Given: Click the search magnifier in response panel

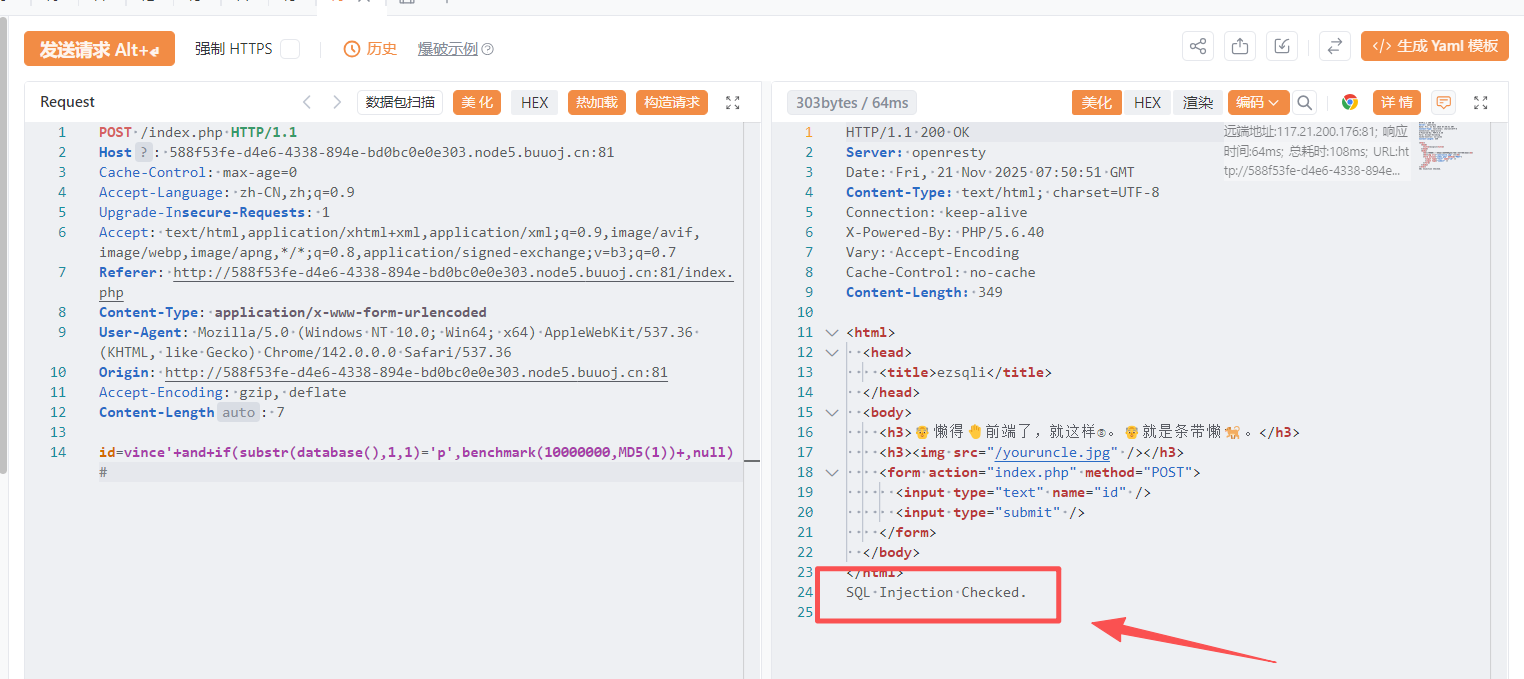Looking at the screenshot, I should click(1304, 102).
